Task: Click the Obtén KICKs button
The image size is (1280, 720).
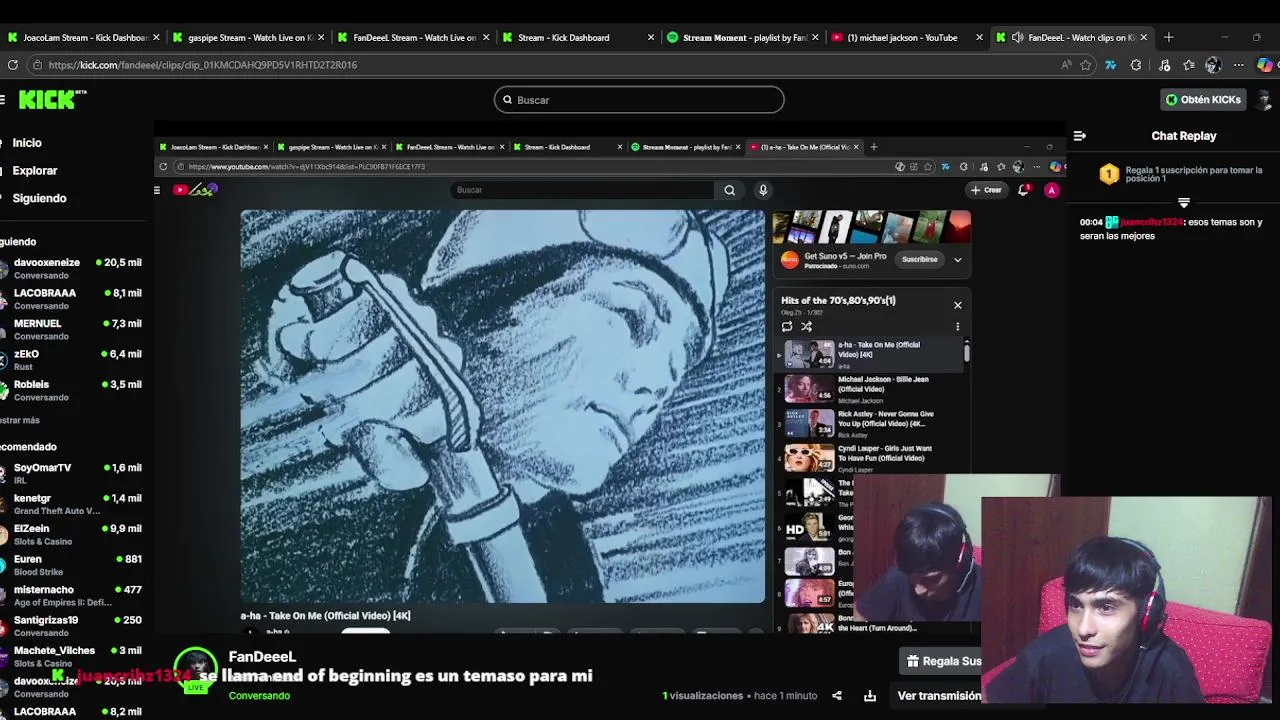Action: 1203,99
